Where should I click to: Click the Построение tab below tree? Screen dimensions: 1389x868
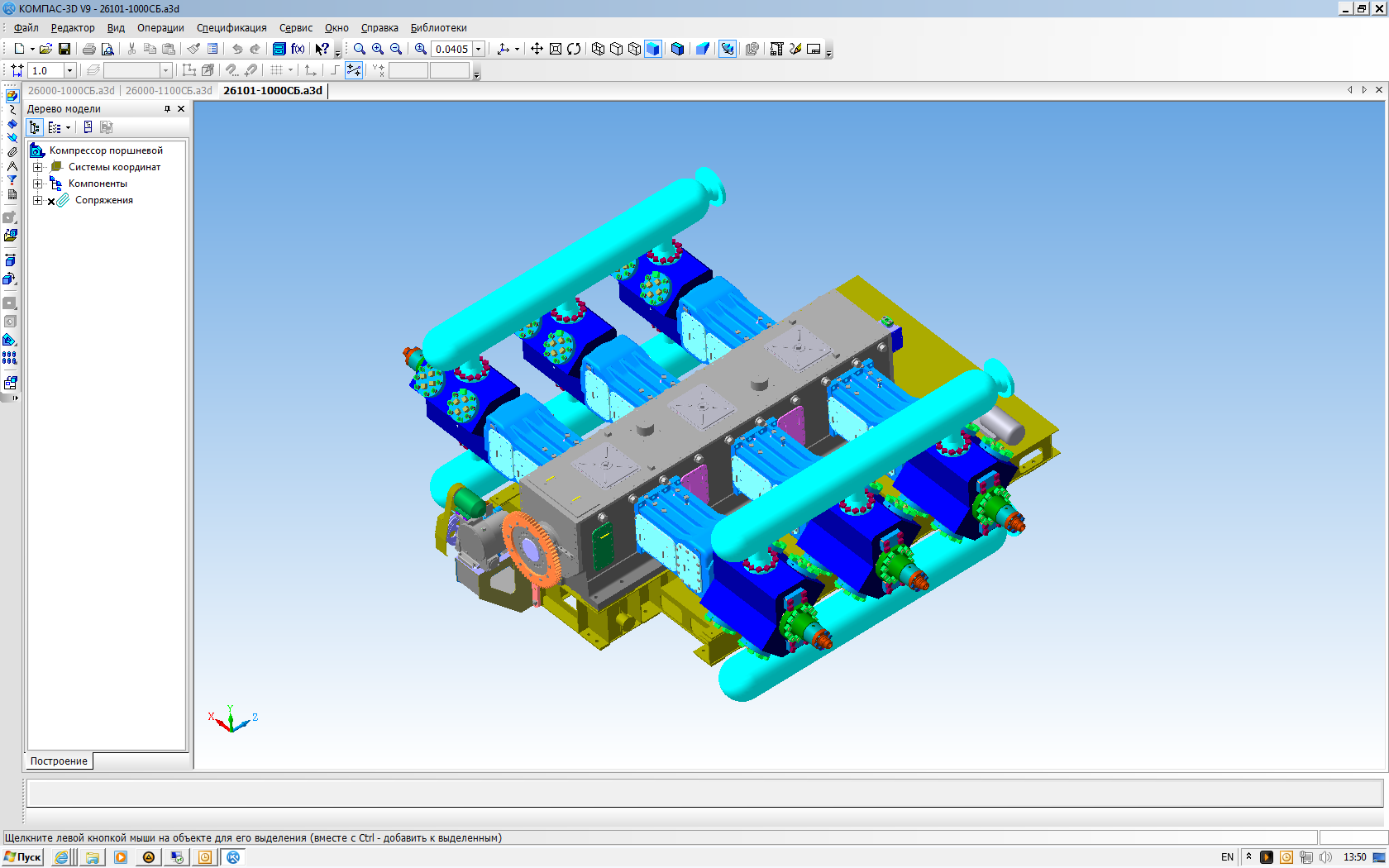click(59, 761)
